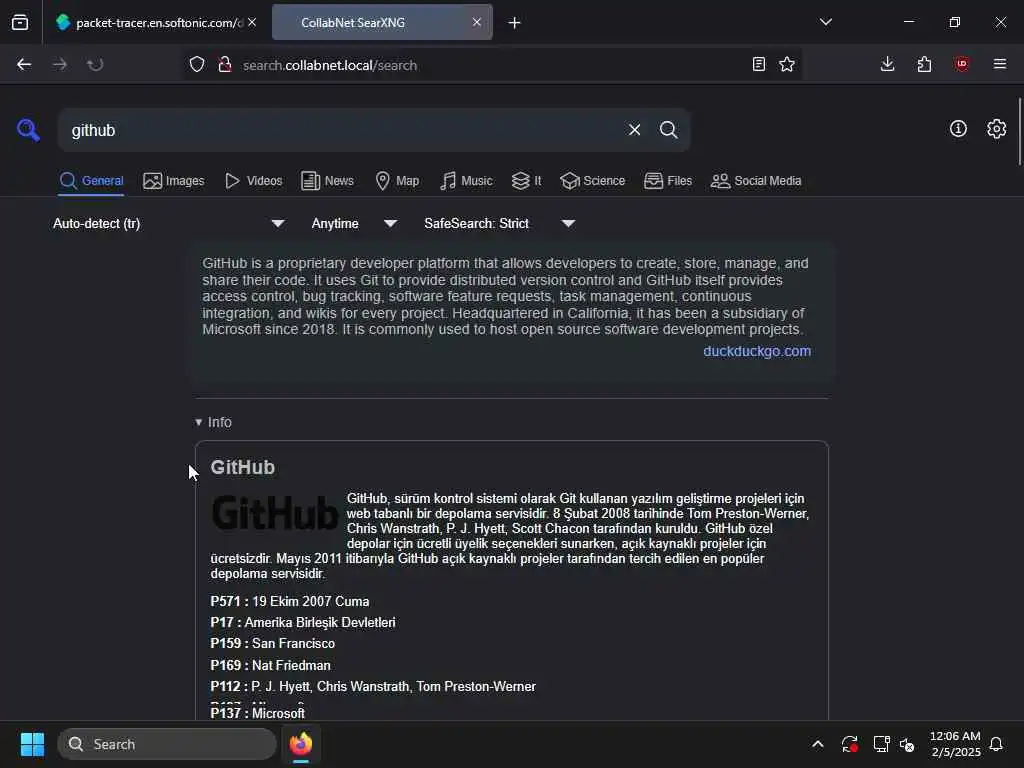The height and width of the screenshot is (768, 1024).
Task: Switch to Files search category
Action: 667,181
